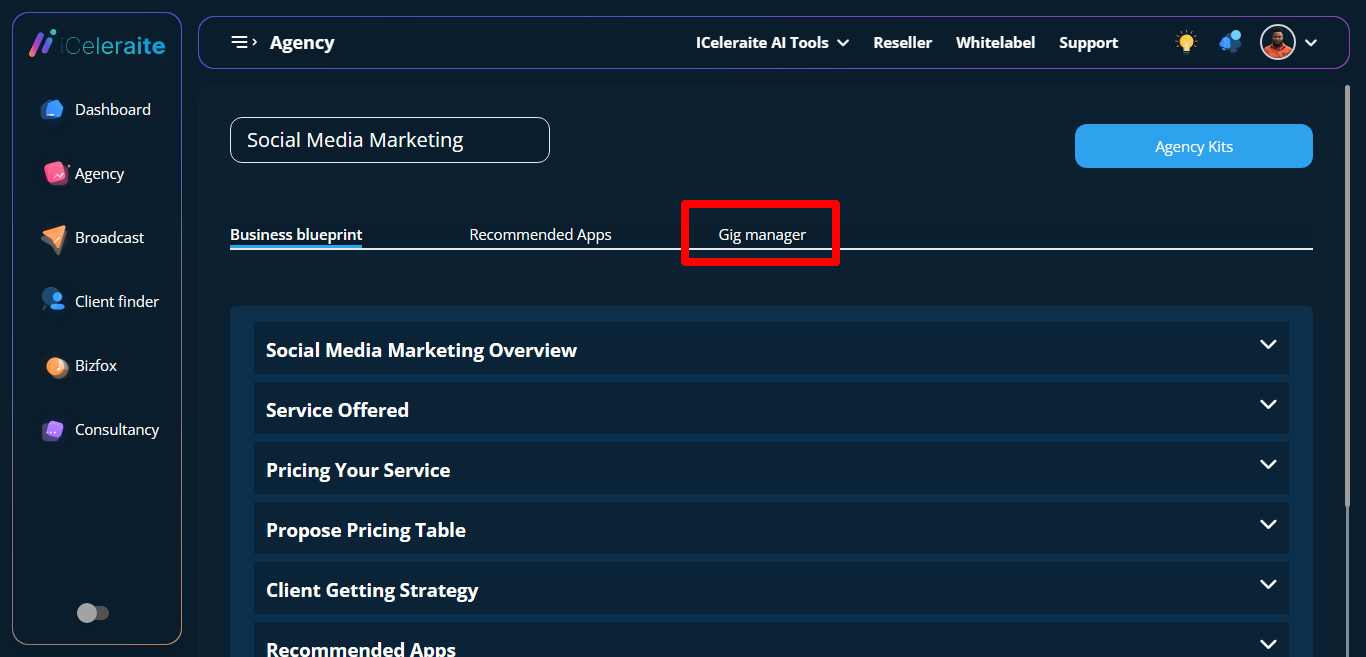
Task: Switch to Gig manager tab
Action: click(x=762, y=235)
